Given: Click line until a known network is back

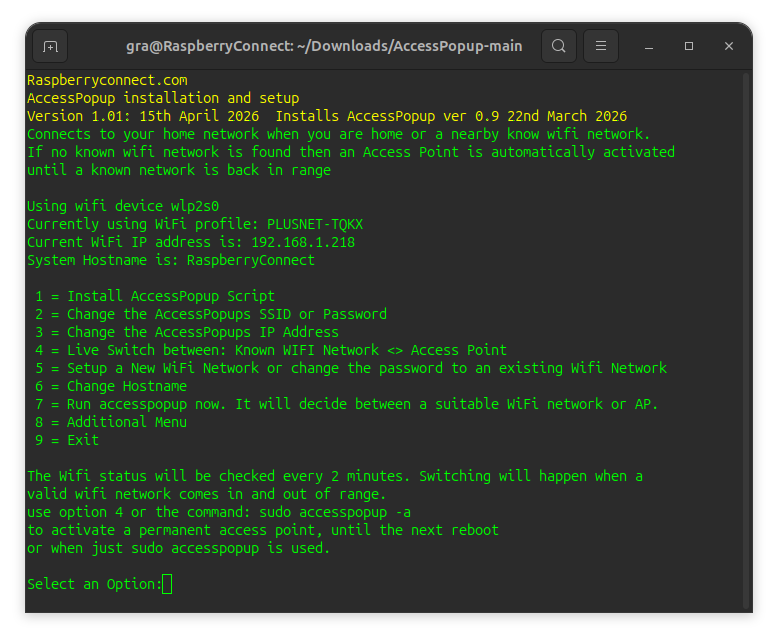Looking at the screenshot, I should tap(179, 170).
